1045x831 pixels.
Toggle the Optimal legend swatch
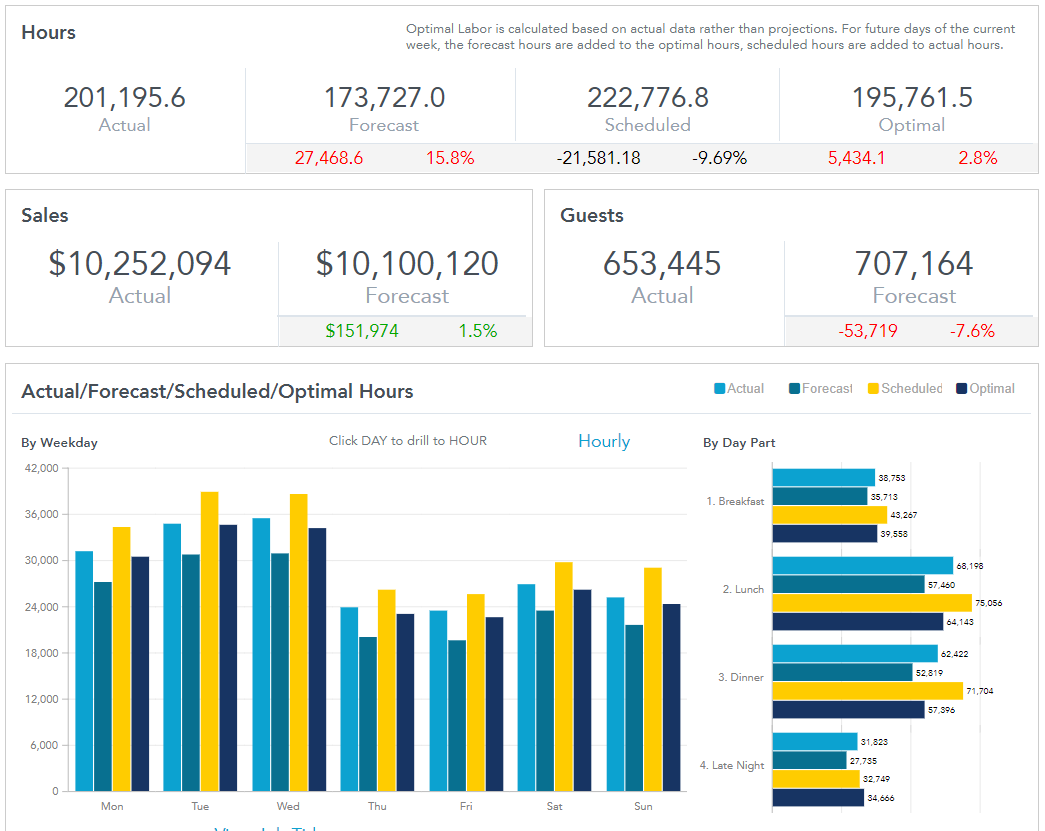(961, 389)
